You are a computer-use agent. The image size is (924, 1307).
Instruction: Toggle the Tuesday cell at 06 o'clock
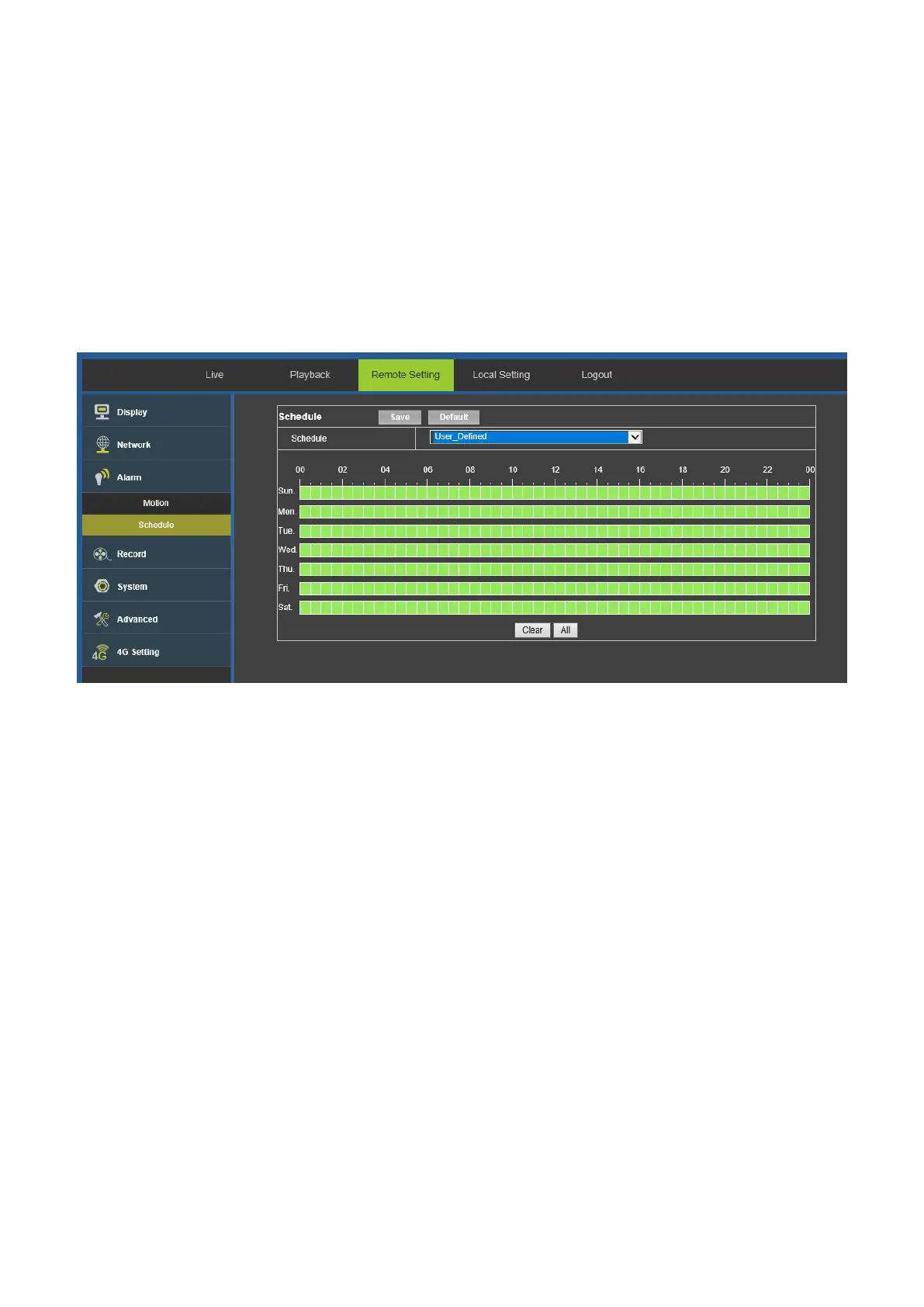click(x=432, y=531)
